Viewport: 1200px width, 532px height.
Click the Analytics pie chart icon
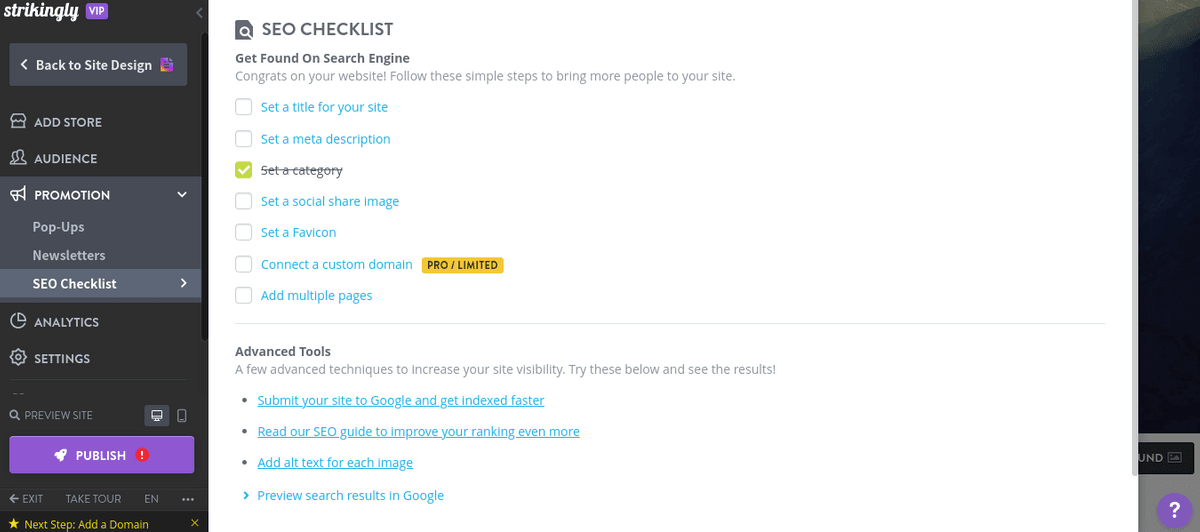point(18,322)
